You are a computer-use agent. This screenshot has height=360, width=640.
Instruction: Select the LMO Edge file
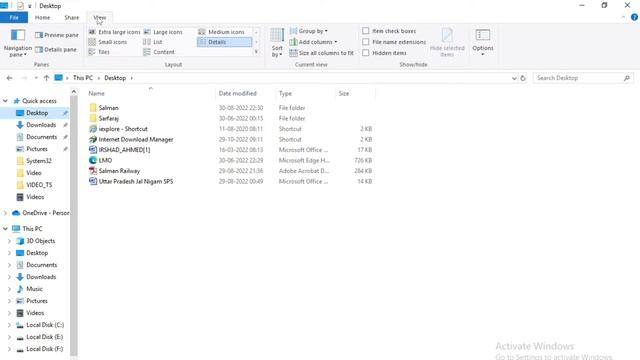[x=105, y=160]
